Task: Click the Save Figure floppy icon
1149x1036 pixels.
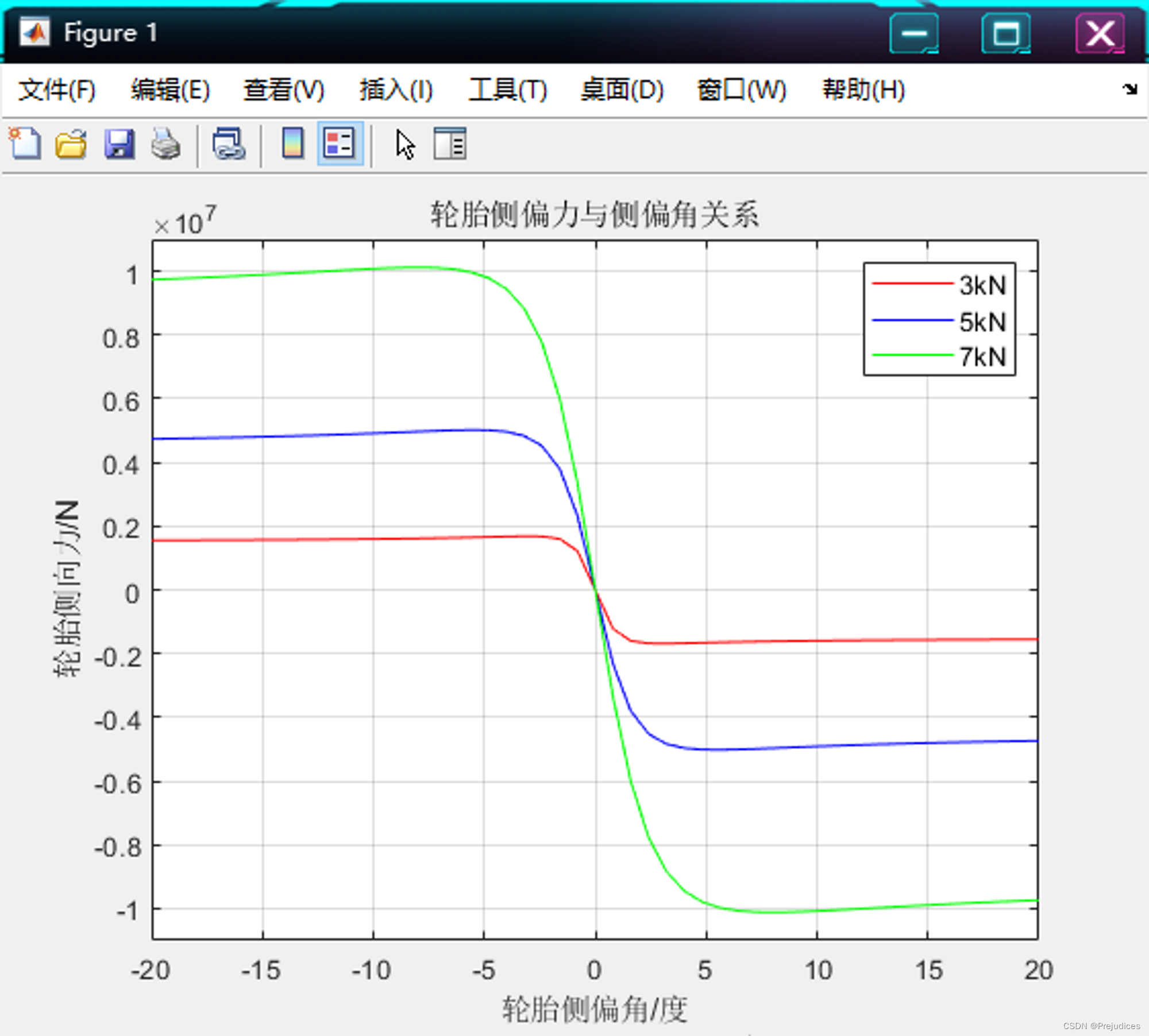Action: (119, 144)
